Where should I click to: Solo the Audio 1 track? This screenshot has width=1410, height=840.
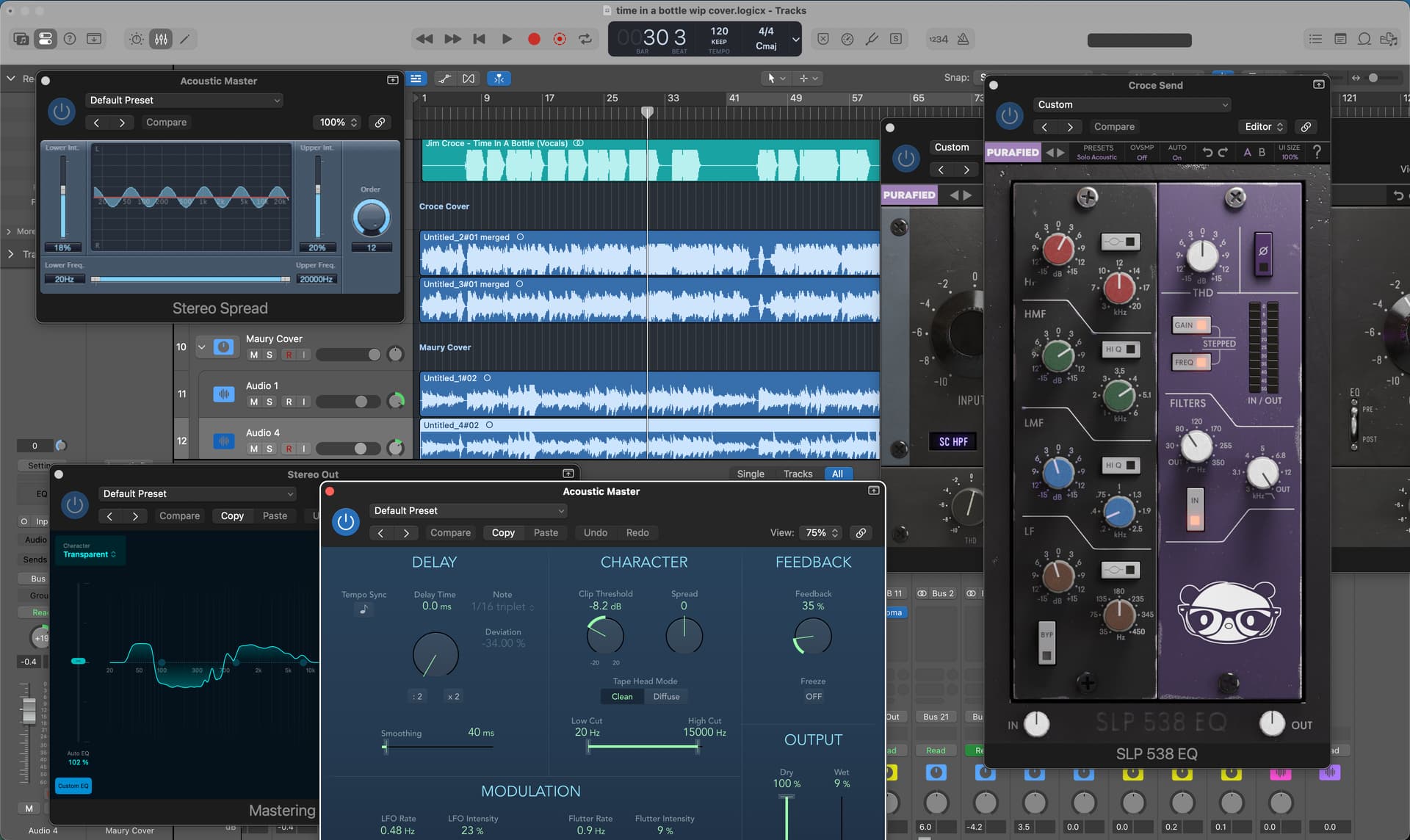point(270,402)
